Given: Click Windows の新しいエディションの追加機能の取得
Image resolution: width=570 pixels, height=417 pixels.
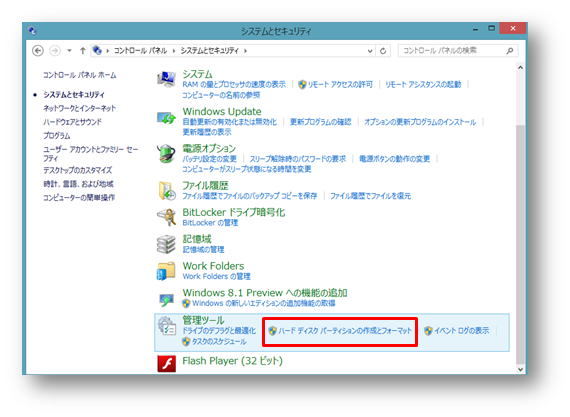Looking at the screenshot, I should point(264,303).
